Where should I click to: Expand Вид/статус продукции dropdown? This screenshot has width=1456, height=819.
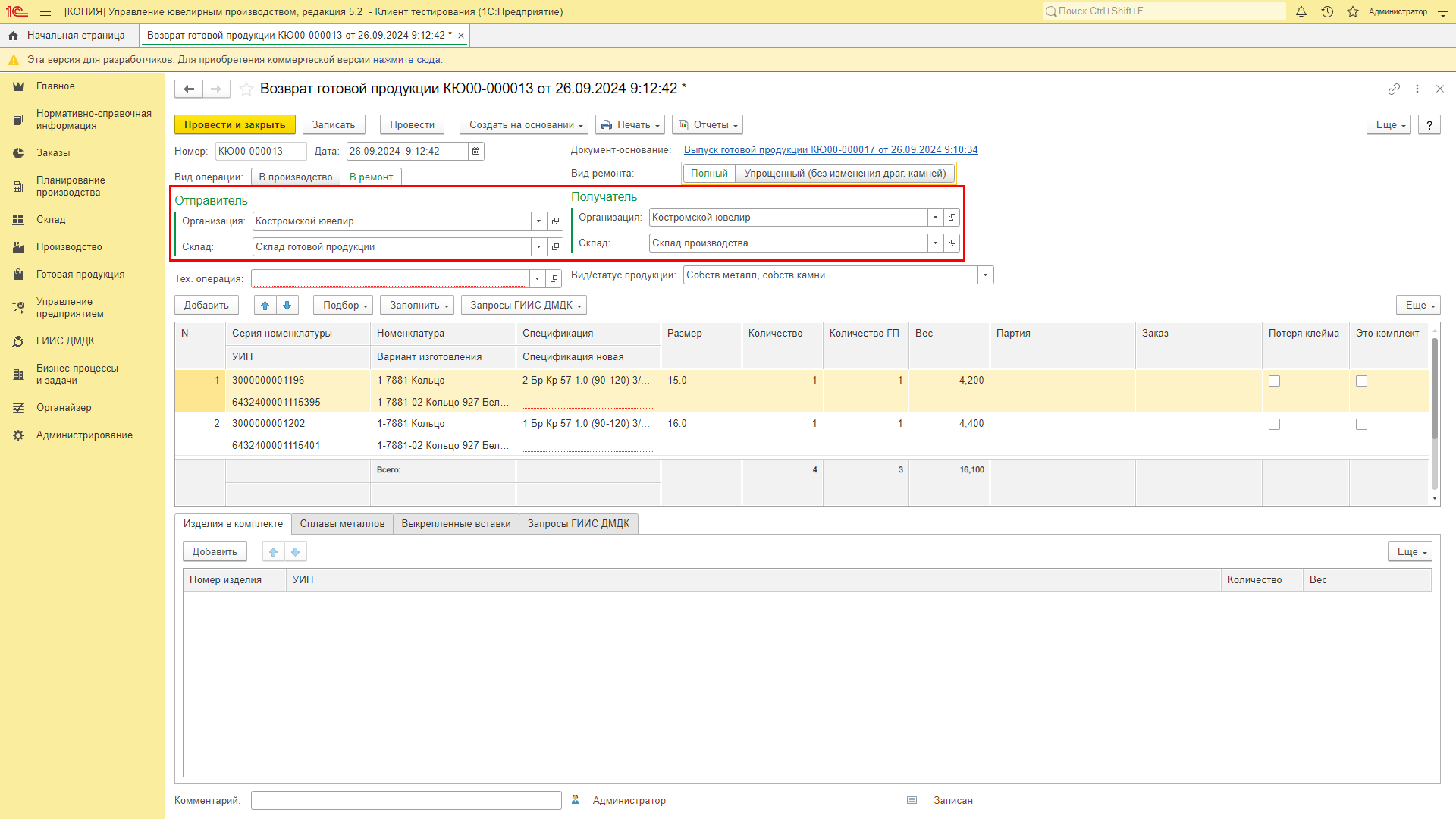(985, 275)
